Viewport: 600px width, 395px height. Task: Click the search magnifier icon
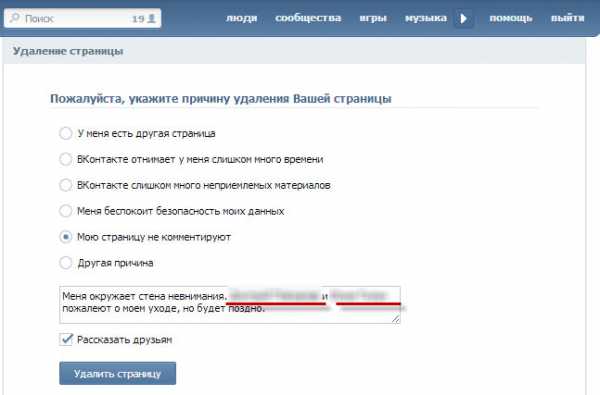click(x=15, y=18)
